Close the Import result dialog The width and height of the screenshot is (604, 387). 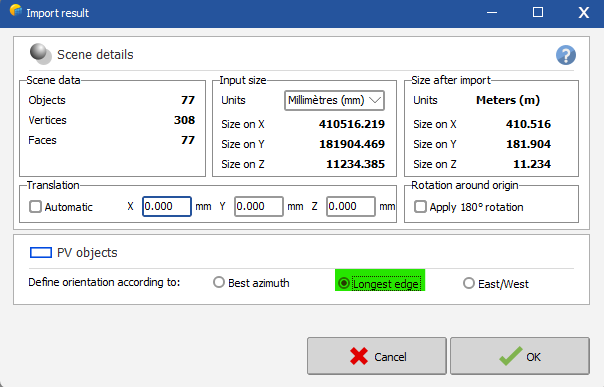pos(584,13)
